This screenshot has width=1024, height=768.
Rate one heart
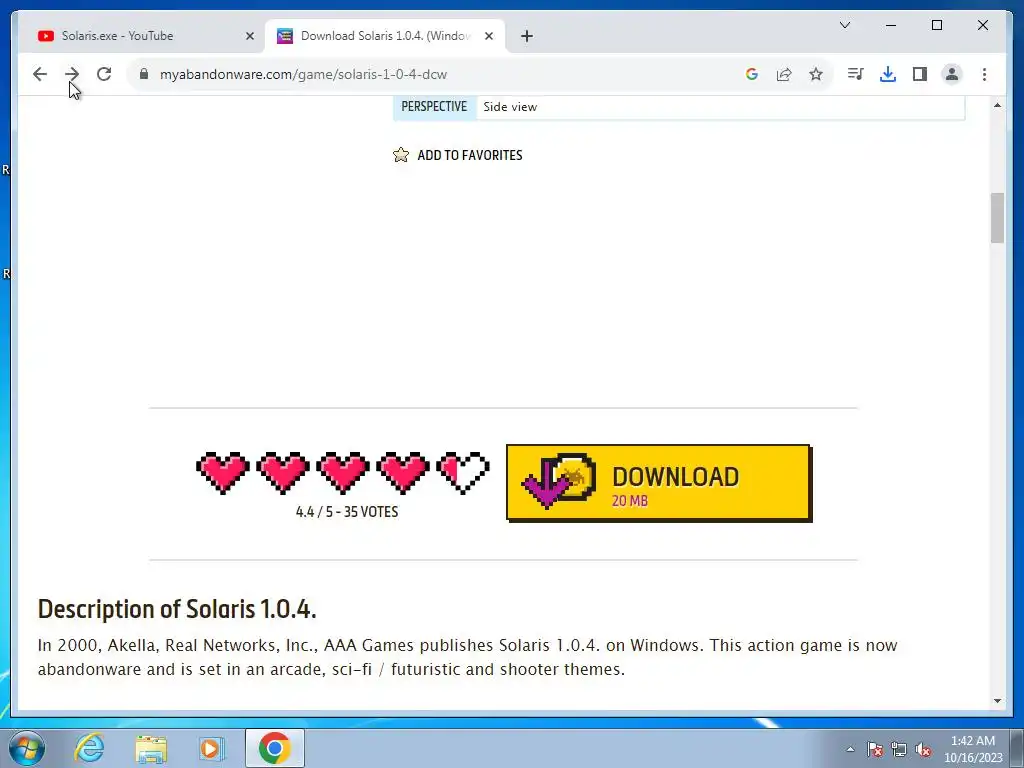point(223,472)
